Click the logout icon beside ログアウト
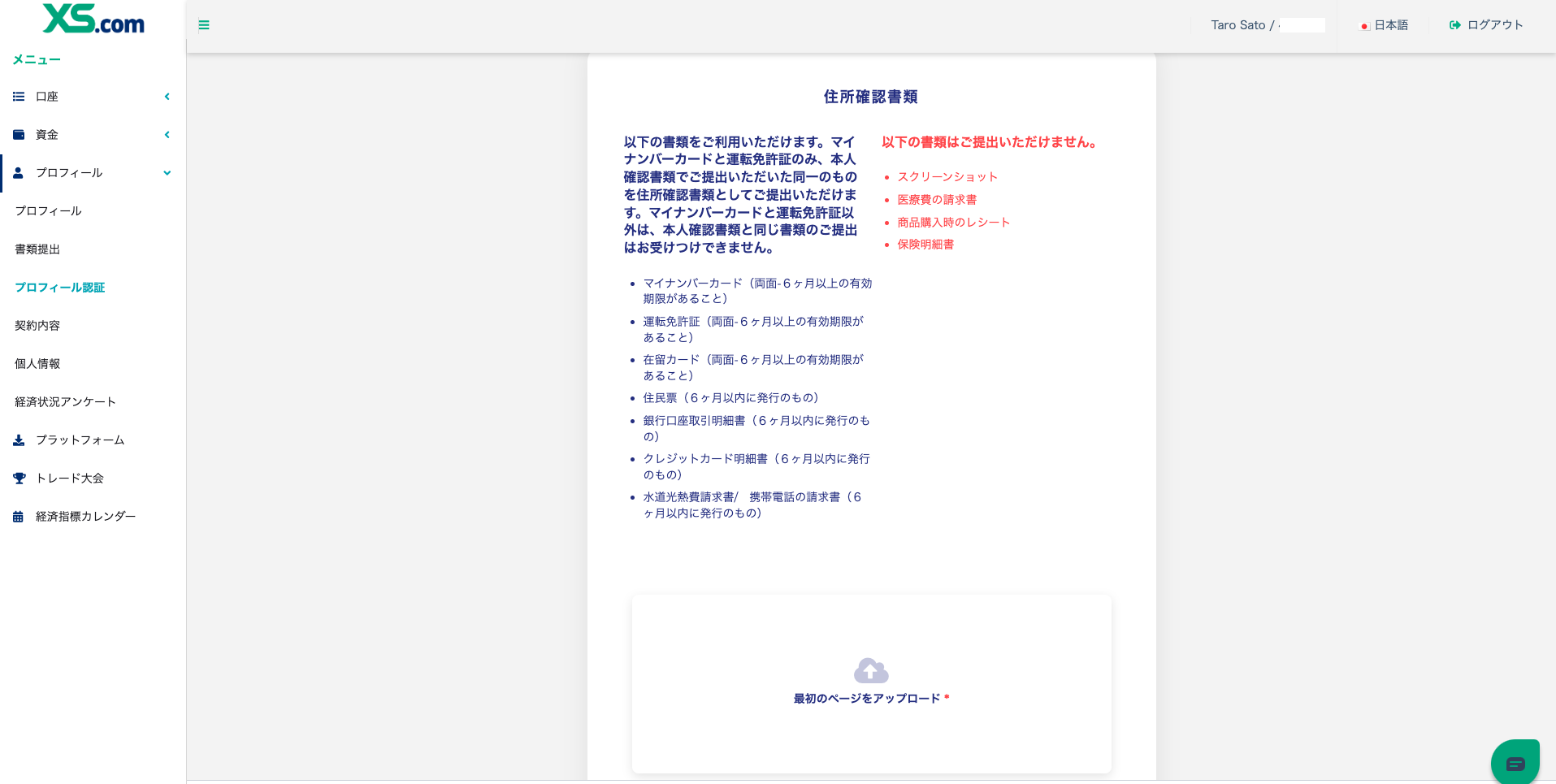The height and width of the screenshot is (784, 1556). 1454,25
